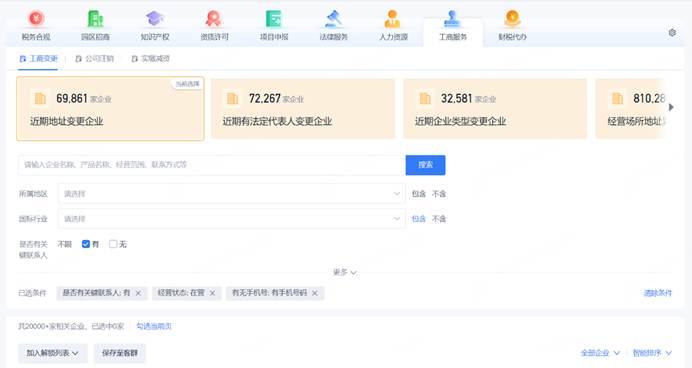
Task: Open the 人力资源 person icon
Action: (x=393, y=19)
